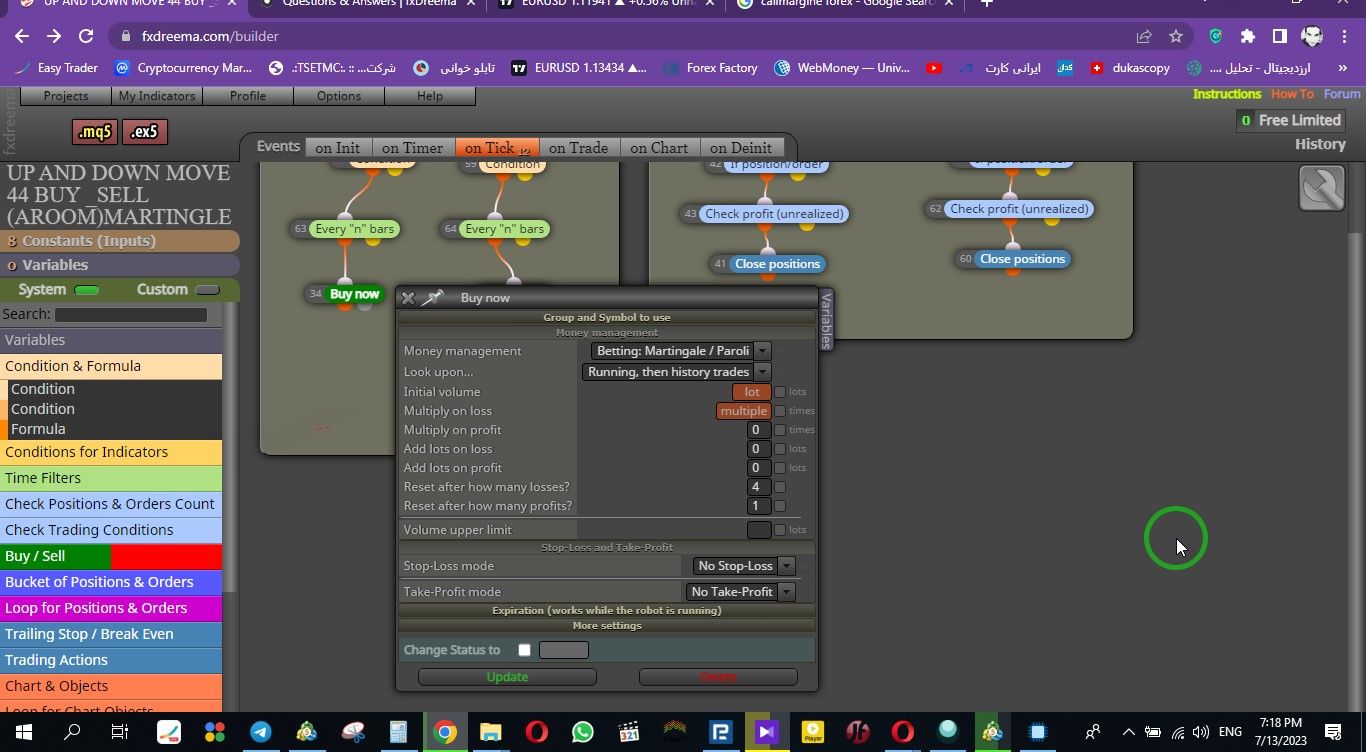Image resolution: width=1366 pixels, height=752 pixels.
Task: Open the Take-Profit mode dropdown
Action: coord(740,592)
